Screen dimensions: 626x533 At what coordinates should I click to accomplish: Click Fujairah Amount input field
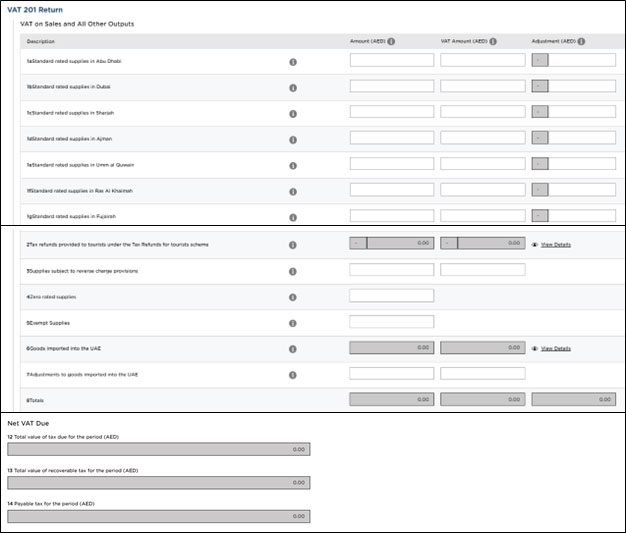tap(392, 216)
